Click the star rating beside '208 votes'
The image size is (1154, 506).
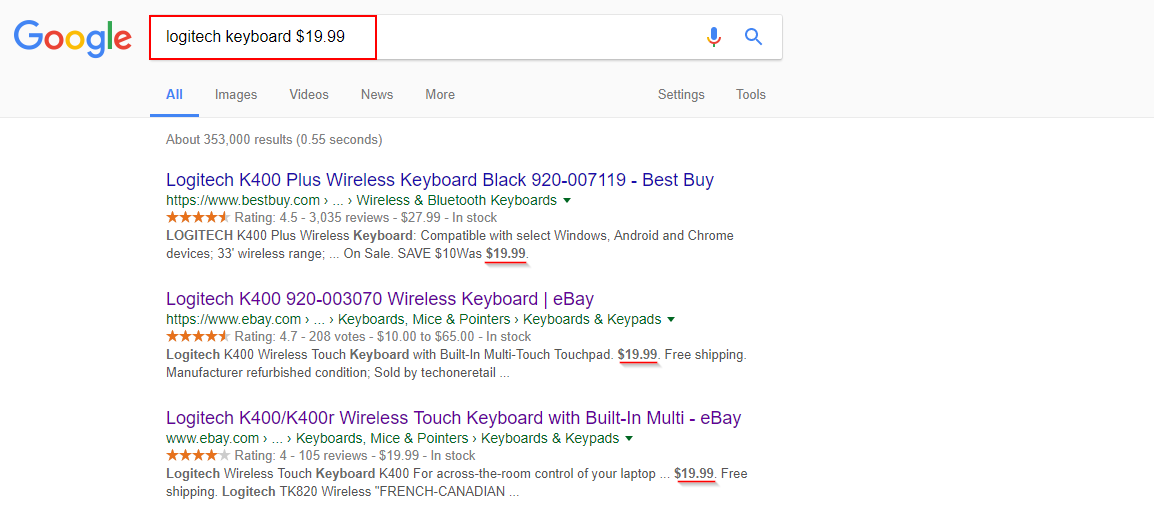[x=198, y=336]
